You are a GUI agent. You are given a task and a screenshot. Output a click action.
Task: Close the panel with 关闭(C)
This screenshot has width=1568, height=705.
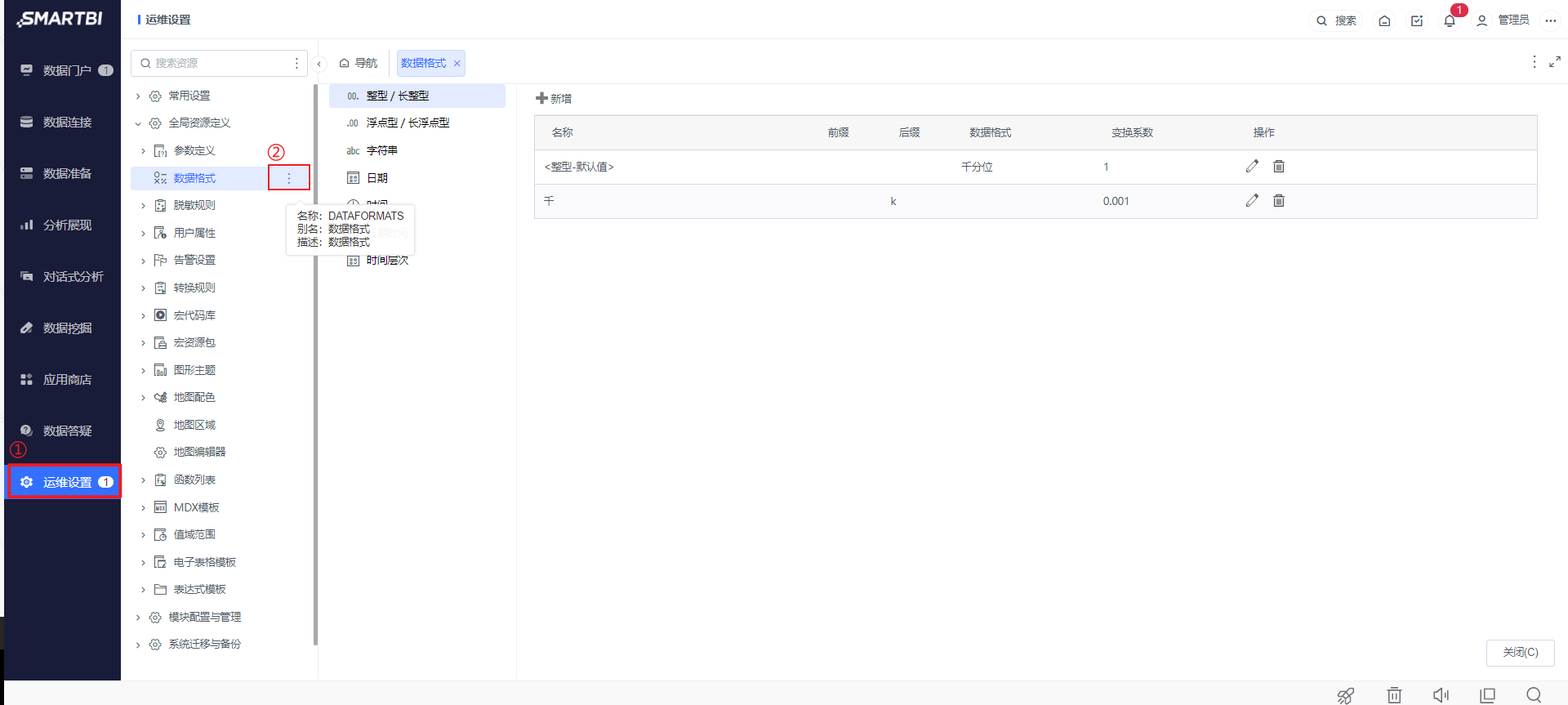(1521, 652)
